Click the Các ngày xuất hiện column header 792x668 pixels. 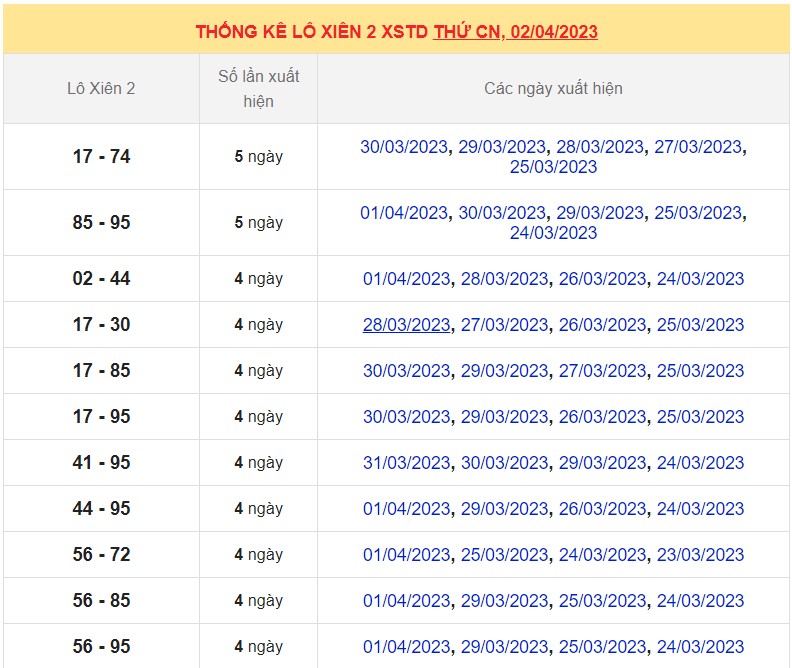tap(553, 88)
